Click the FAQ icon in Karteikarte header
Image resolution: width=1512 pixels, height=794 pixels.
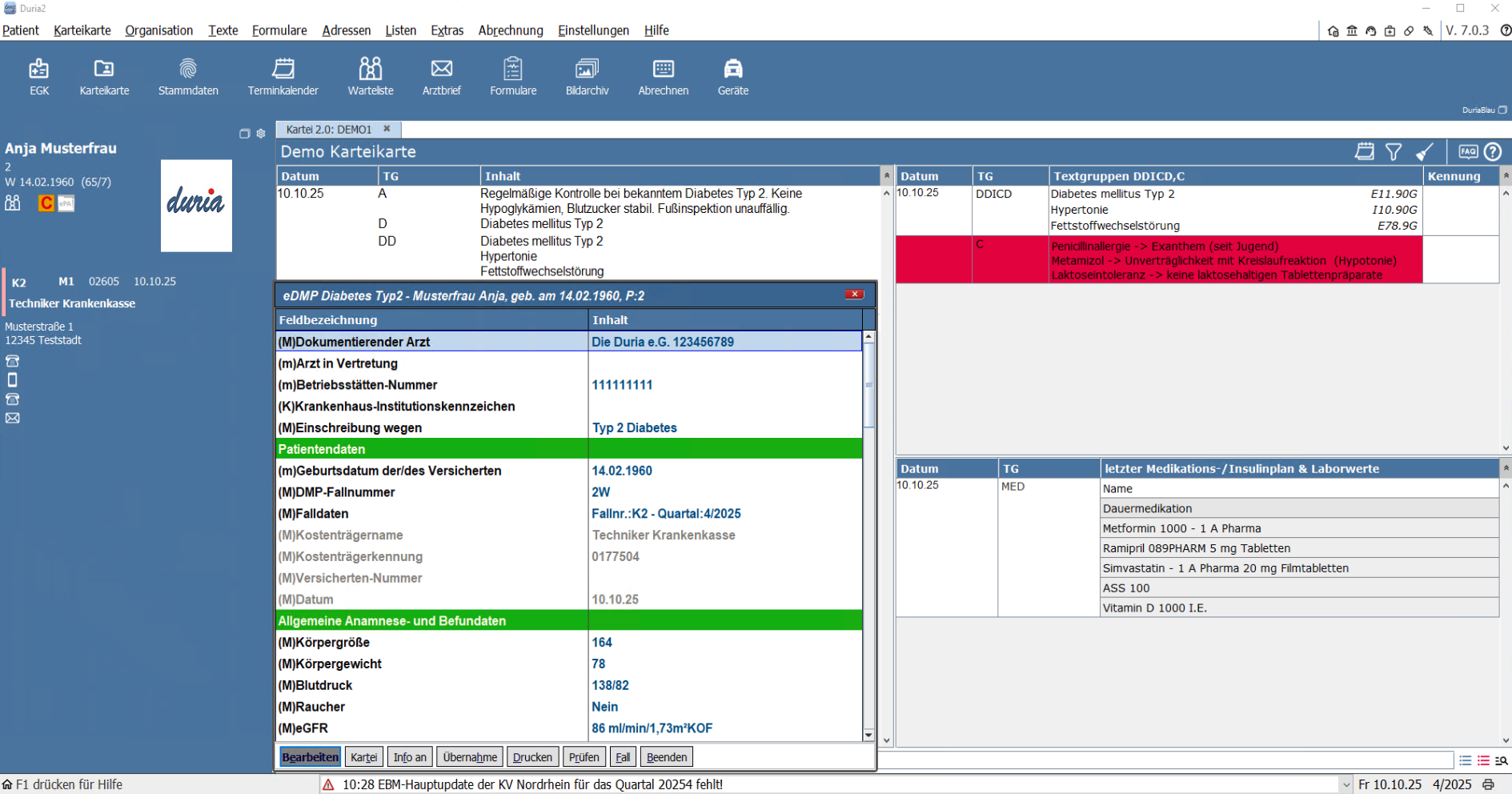(x=1467, y=152)
